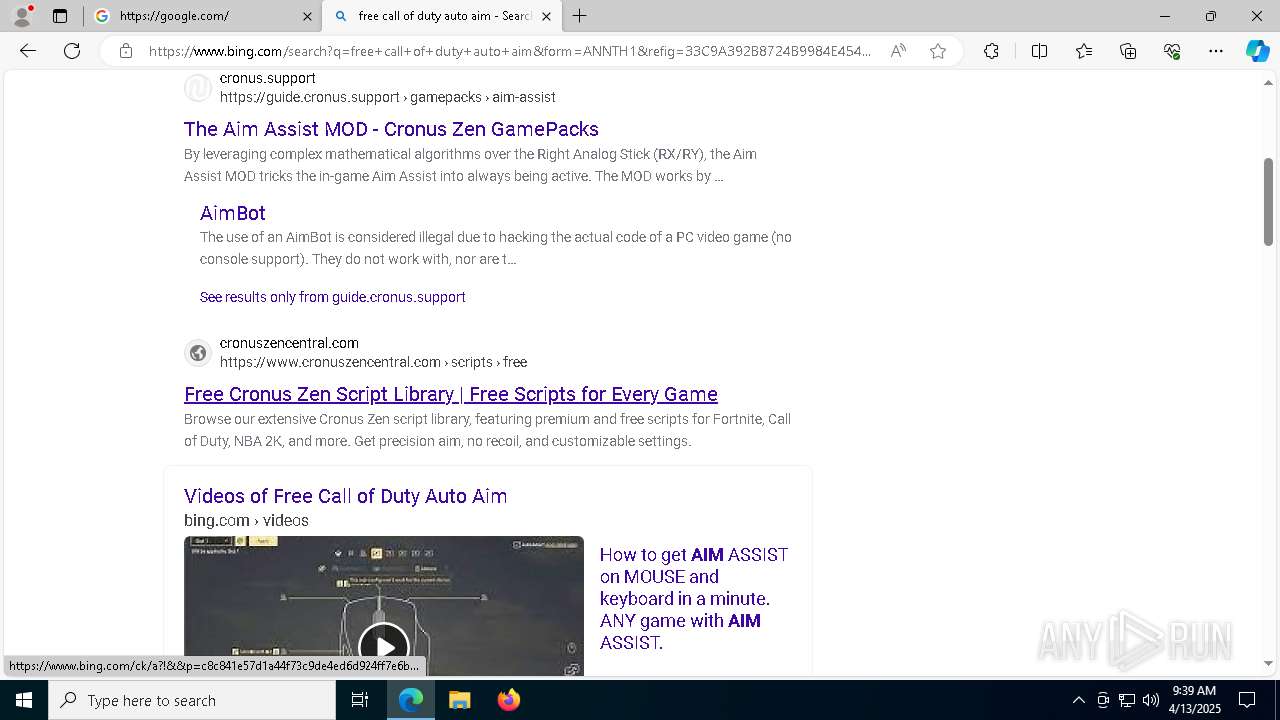1280x720 pixels.
Task: Open the volume speaker tray icon
Action: click(x=1151, y=700)
